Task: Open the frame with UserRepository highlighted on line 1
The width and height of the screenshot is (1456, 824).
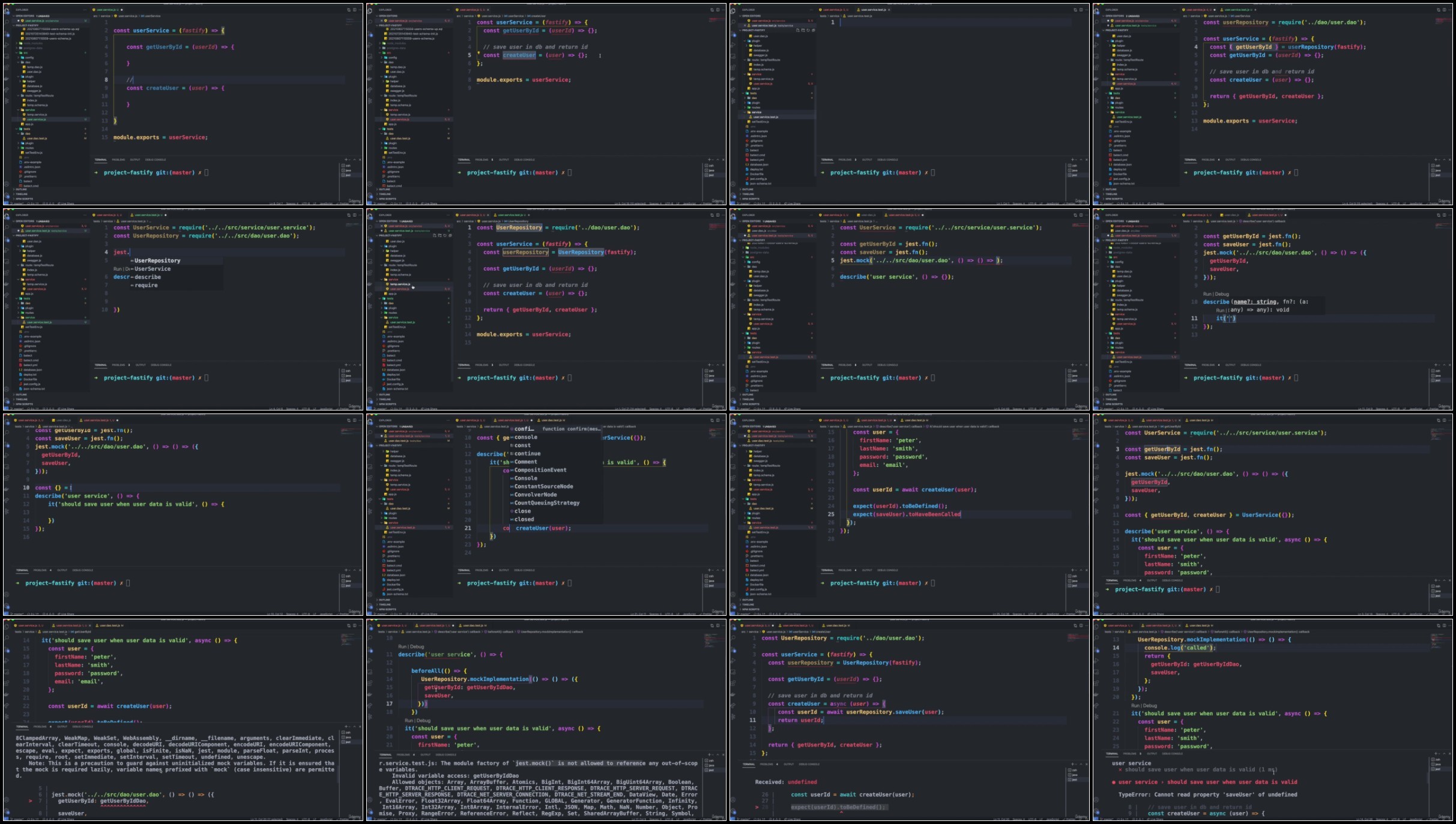Action: pyautogui.click(x=546, y=310)
